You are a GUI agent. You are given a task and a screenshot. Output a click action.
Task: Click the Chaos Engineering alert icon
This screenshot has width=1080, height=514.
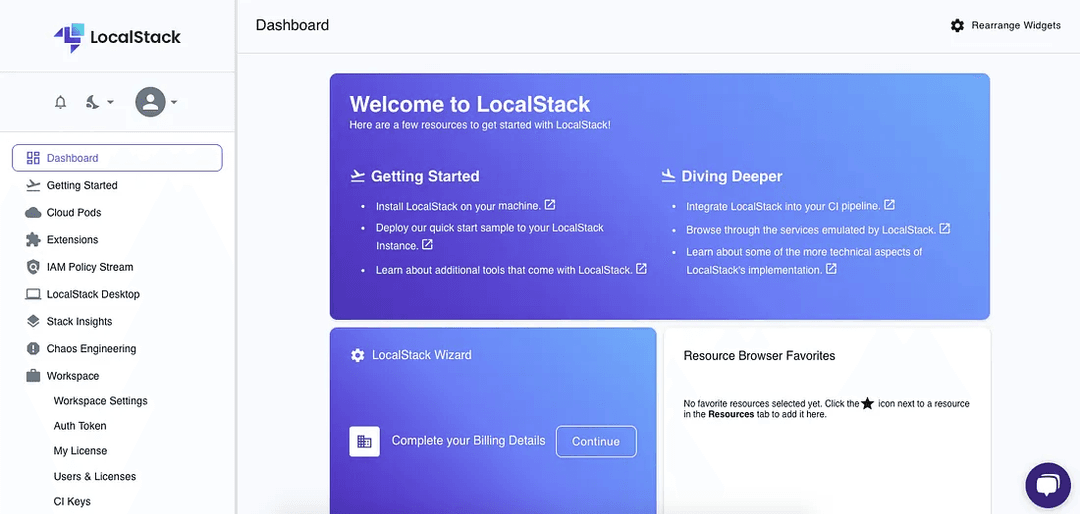(x=33, y=349)
